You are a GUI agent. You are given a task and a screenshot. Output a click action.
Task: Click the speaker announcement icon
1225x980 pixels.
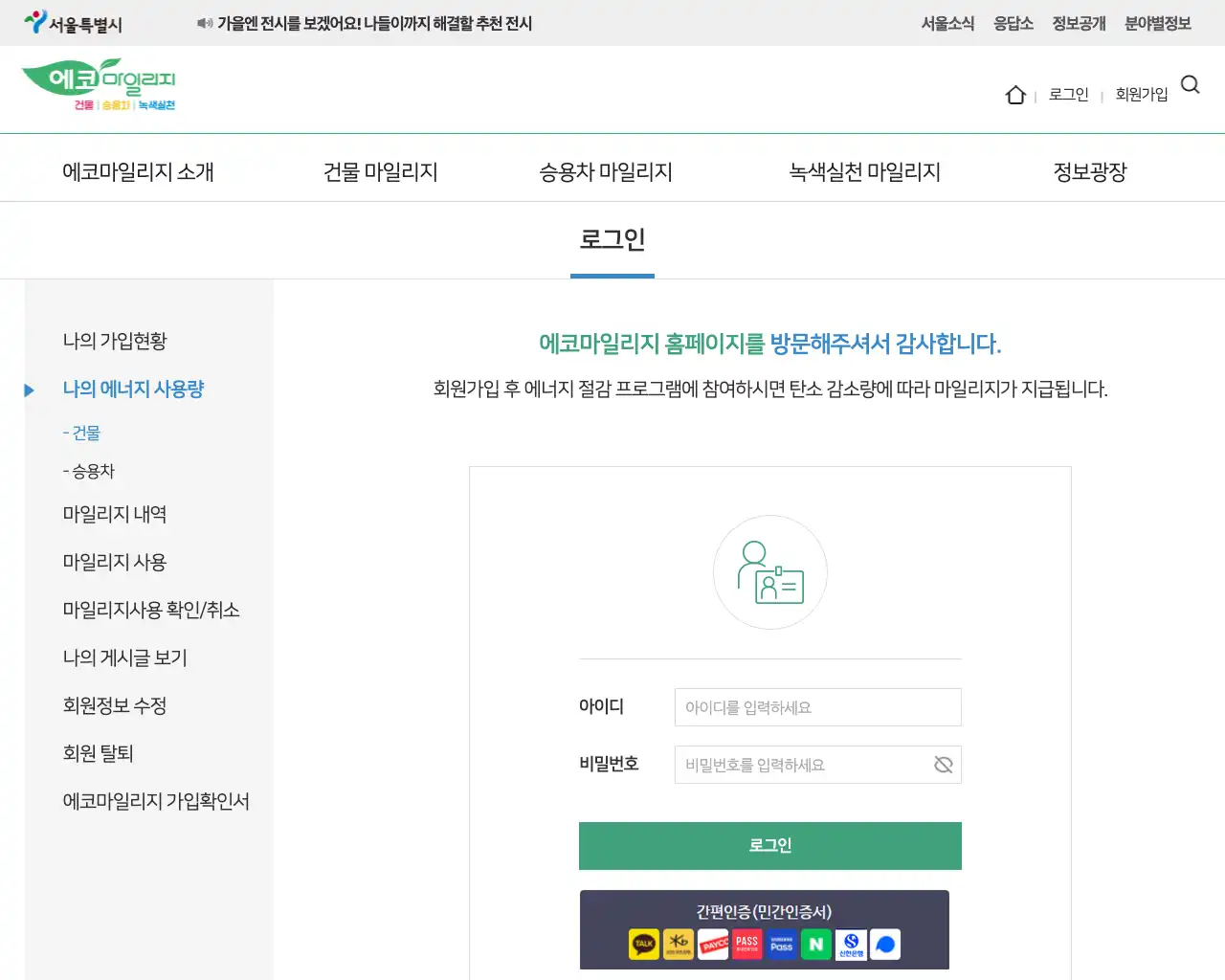coord(205,23)
